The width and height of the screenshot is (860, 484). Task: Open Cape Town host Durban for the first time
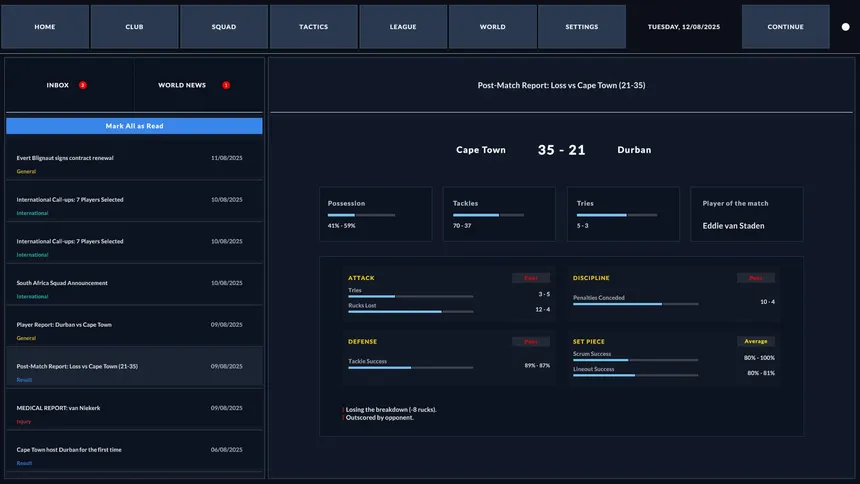click(134, 451)
